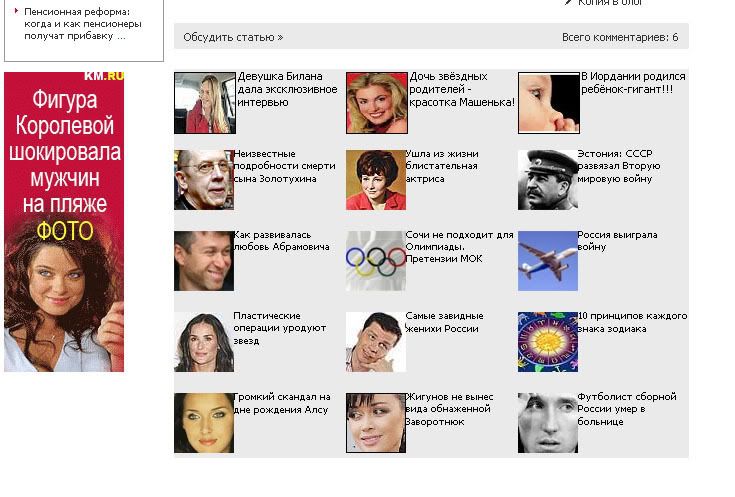Open headline В Иордании родился ребёнок-гигант
The width and height of the screenshot is (735, 497).
point(633,83)
